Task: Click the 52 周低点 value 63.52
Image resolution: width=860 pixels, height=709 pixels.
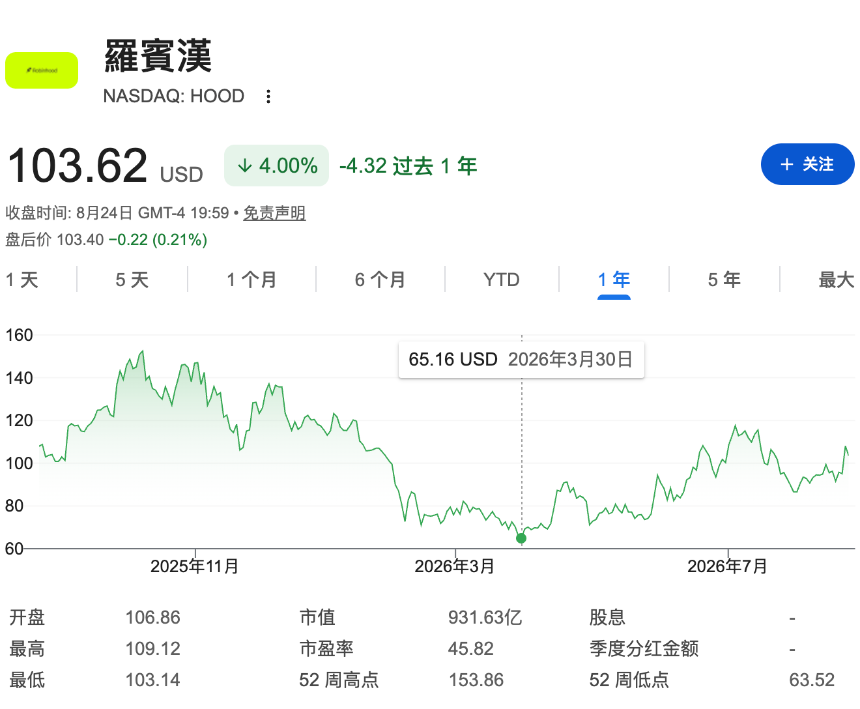Action: [x=812, y=680]
